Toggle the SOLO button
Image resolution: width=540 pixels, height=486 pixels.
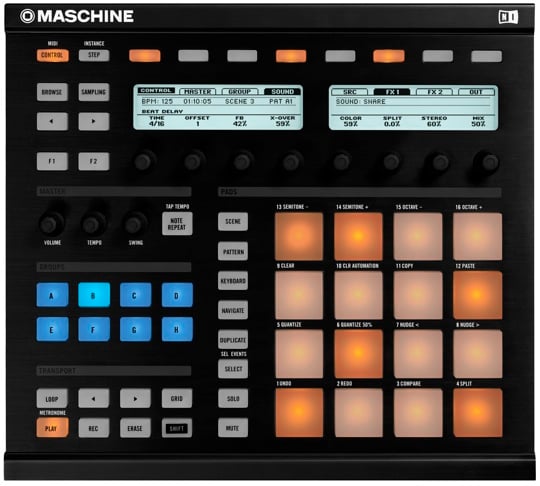[233, 399]
